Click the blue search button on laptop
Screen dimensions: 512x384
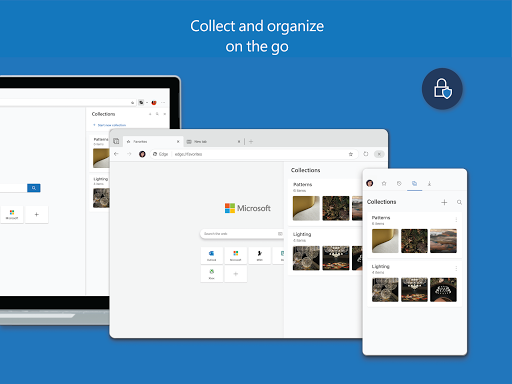34,188
